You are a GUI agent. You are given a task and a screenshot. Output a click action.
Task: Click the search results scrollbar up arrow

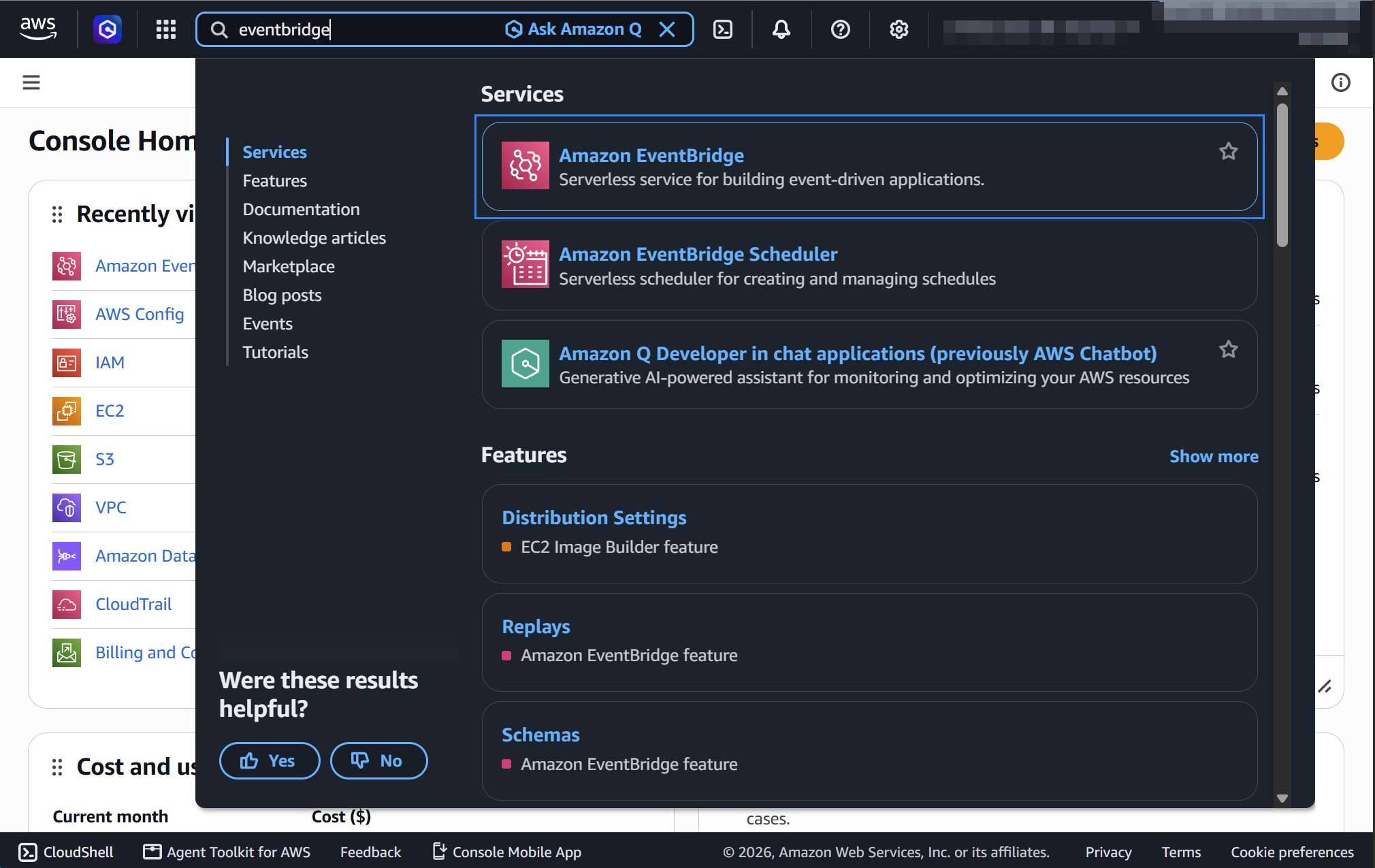pyautogui.click(x=1282, y=91)
